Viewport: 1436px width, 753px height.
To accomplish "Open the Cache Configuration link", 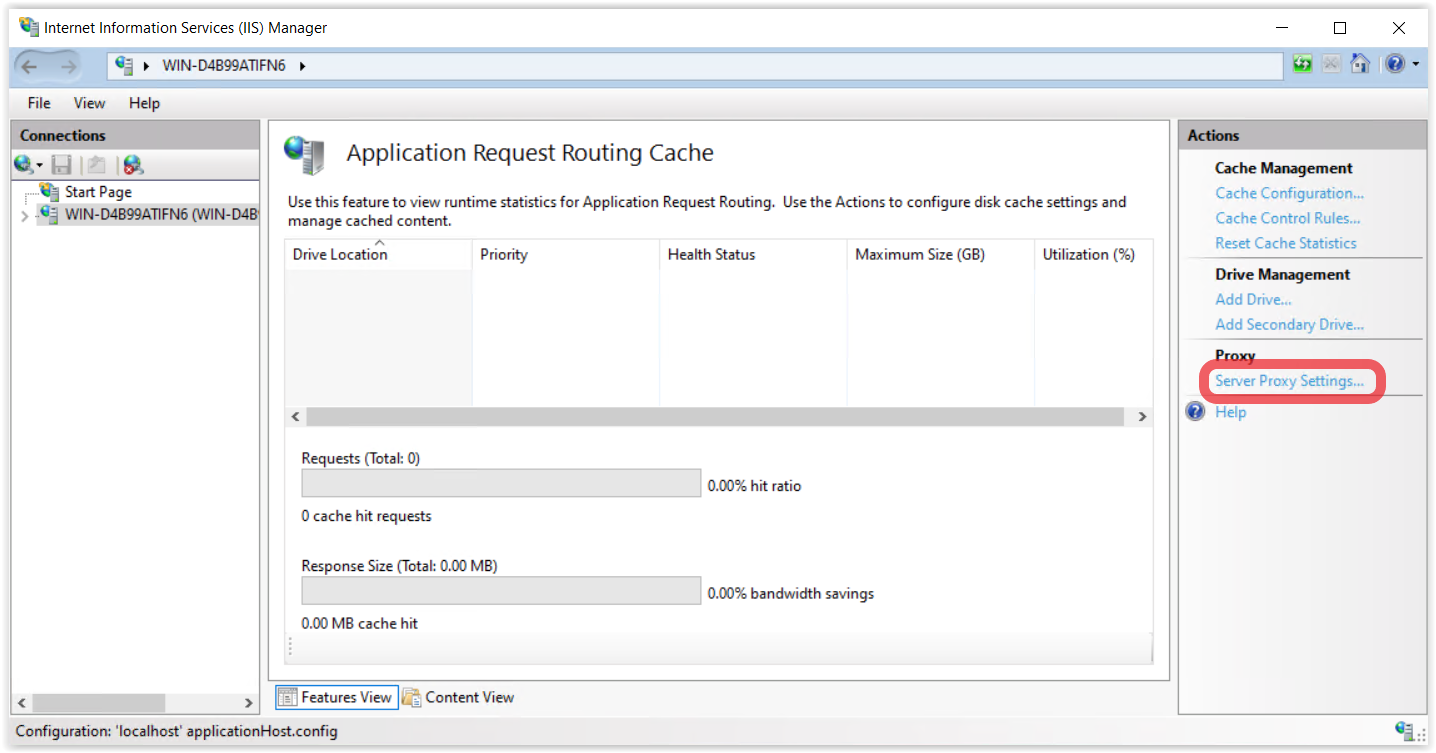I will pyautogui.click(x=1289, y=193).
